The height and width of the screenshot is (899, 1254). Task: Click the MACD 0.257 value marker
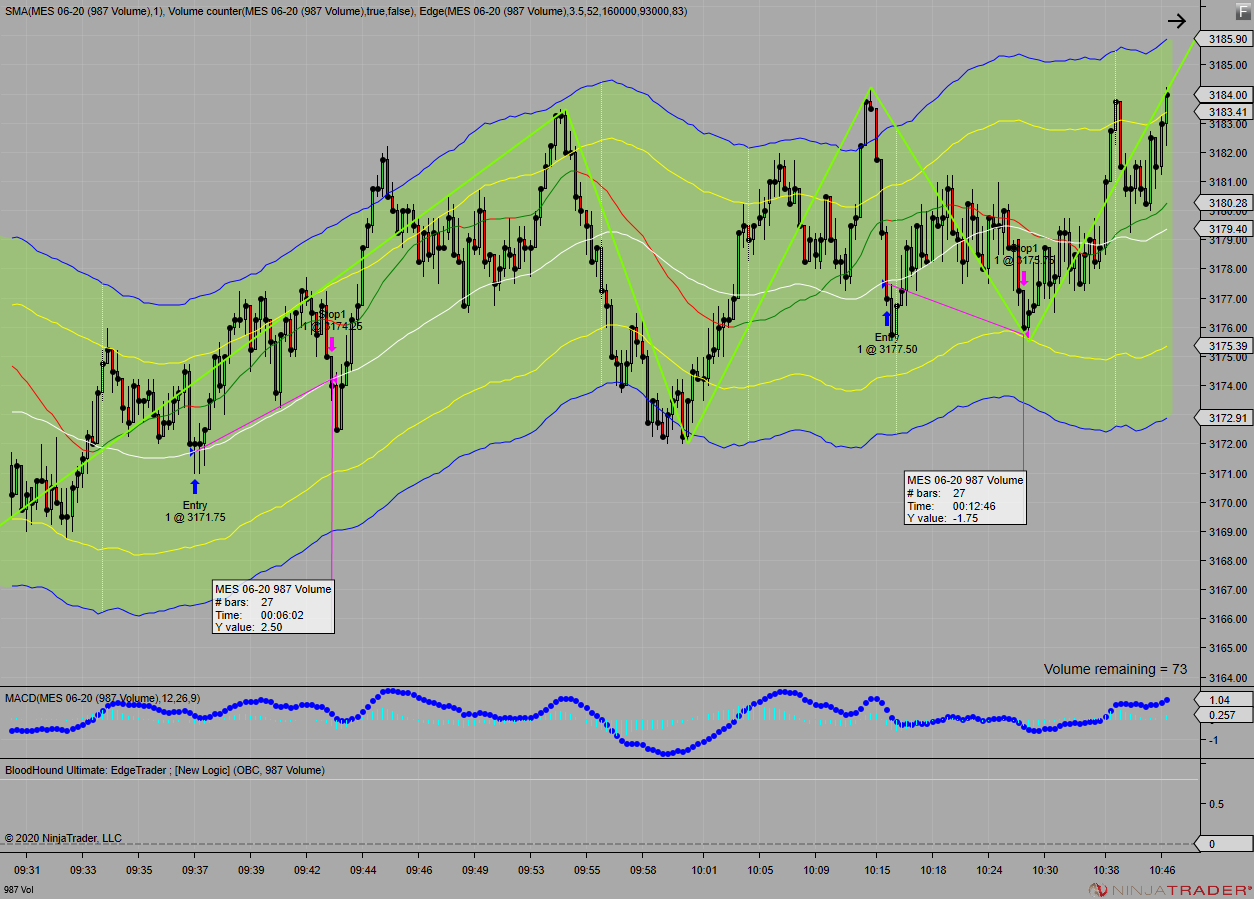pyautogui.click(x=1225, y=715)
